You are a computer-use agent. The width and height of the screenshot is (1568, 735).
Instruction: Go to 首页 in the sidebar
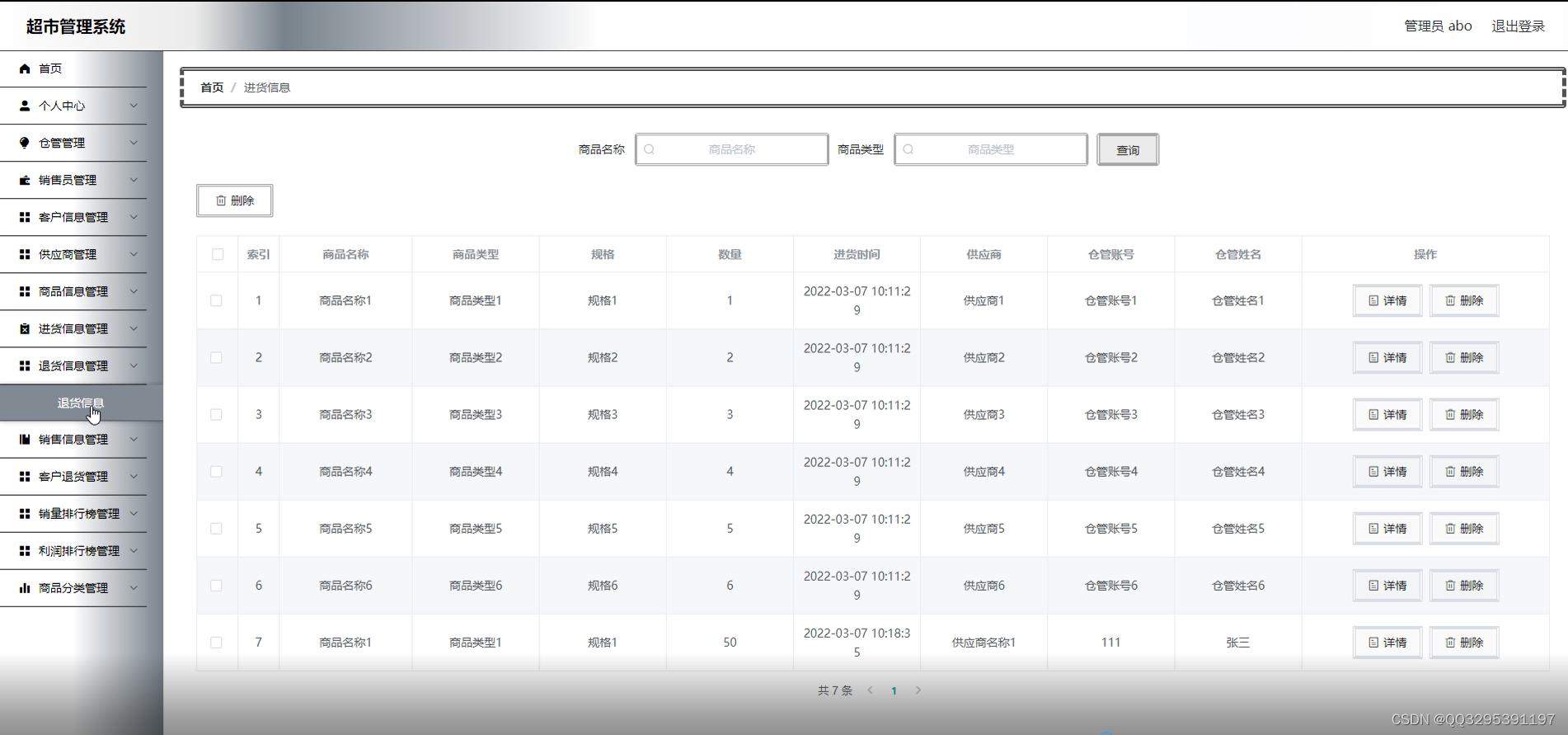(73, 68)
